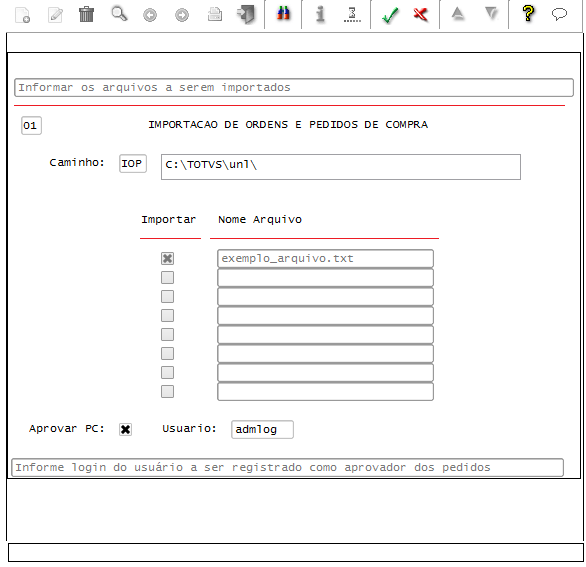Click the binoculars find icon

click(283, 14)
